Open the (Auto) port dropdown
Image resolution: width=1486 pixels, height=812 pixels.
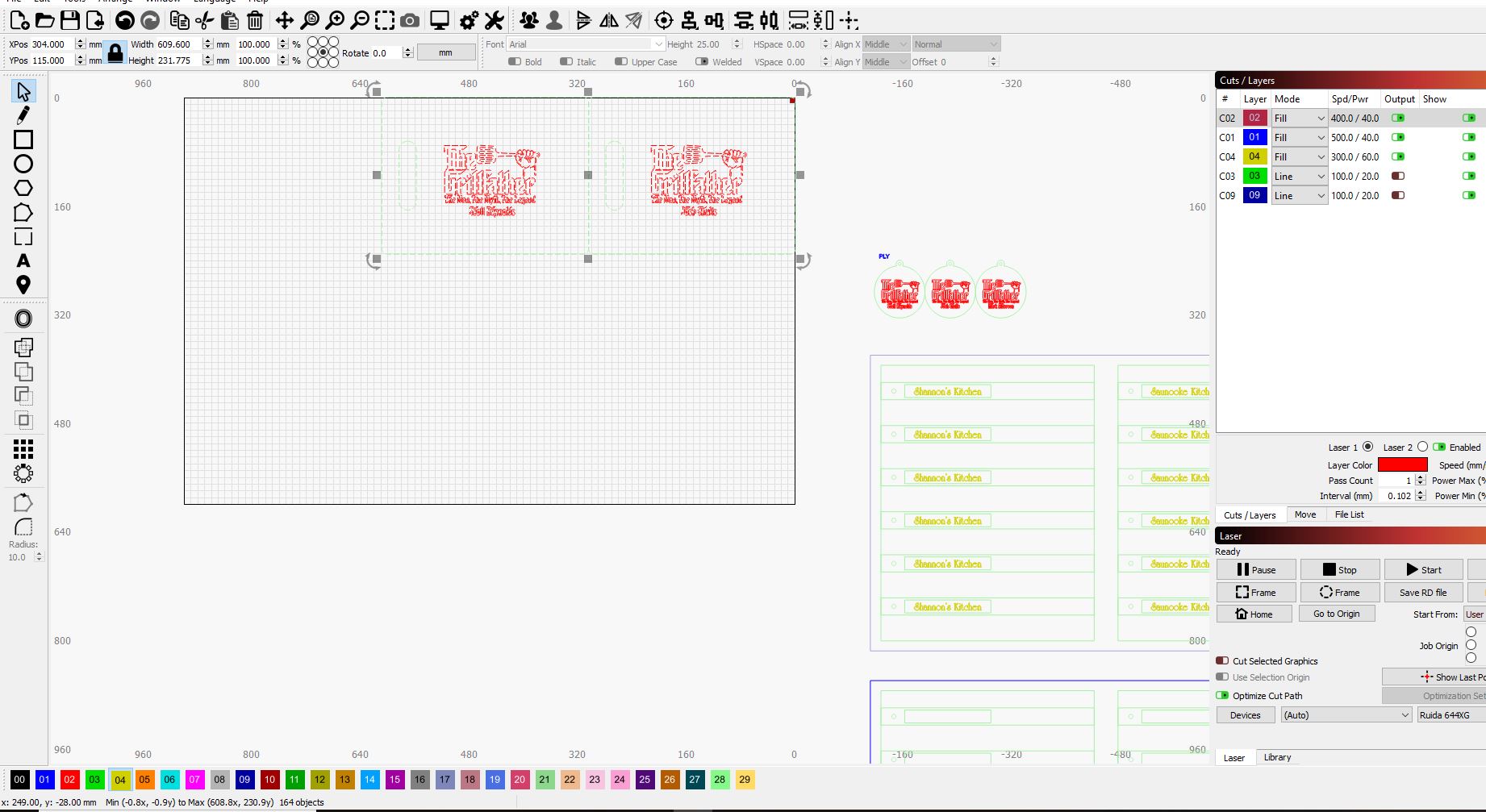(1346, 715)
